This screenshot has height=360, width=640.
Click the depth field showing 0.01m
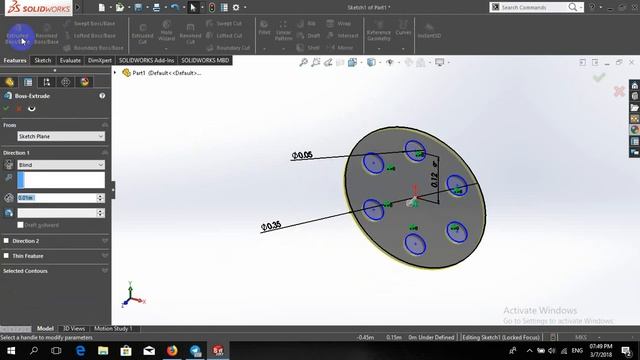click(57, 198)
